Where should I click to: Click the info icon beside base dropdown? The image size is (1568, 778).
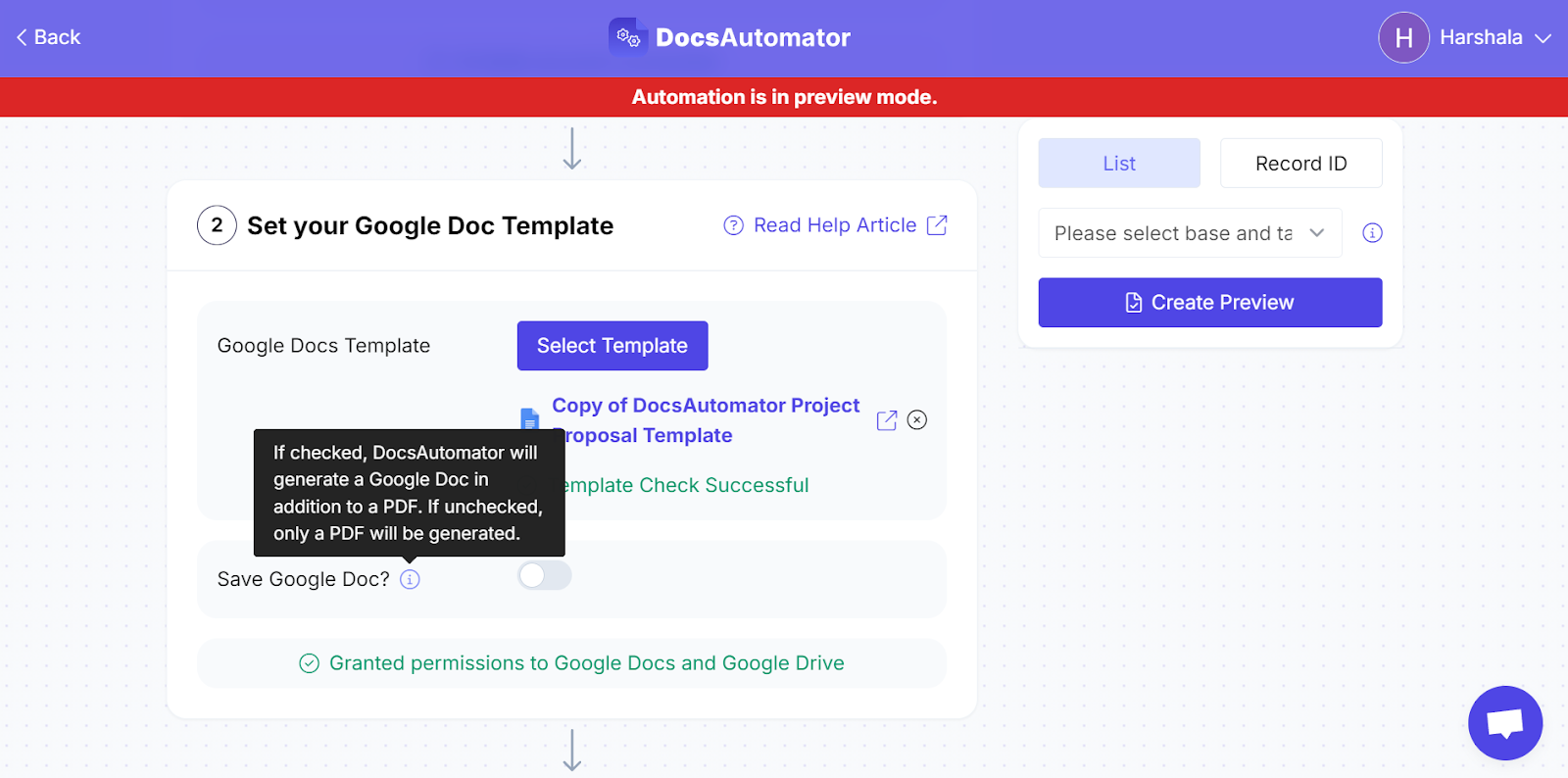pyautogui.click(x=1372, y=233)
